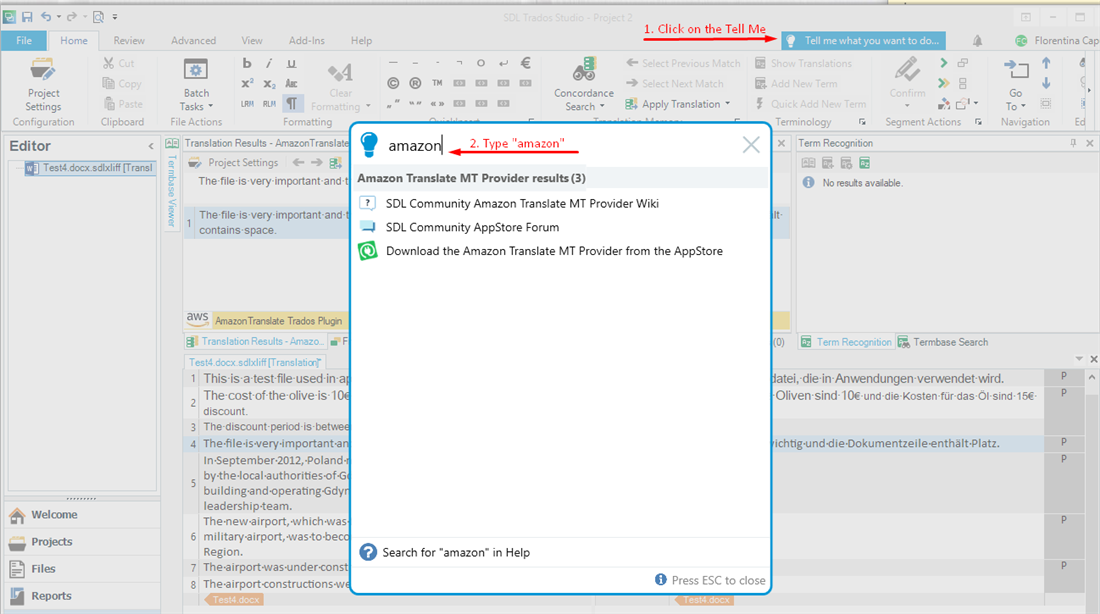Apply underline formatting

(x=291, y=63)
